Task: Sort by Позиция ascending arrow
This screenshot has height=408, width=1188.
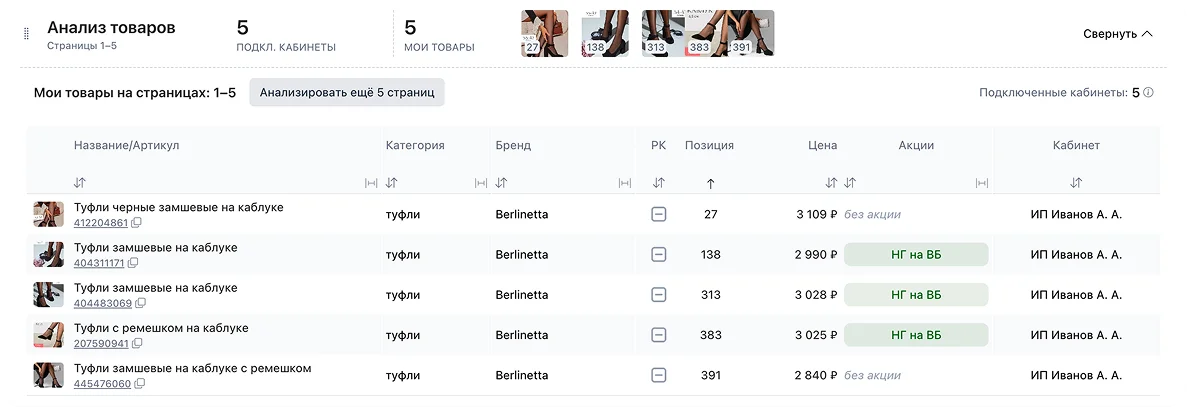Action: (710, 183)
